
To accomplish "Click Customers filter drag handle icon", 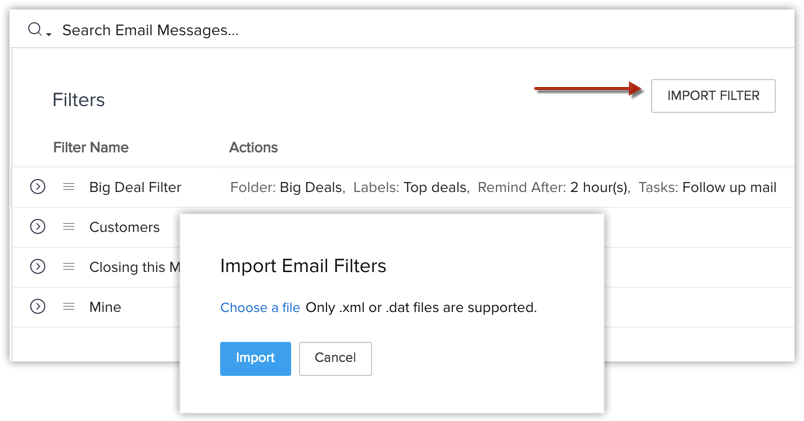I will 69,227.
